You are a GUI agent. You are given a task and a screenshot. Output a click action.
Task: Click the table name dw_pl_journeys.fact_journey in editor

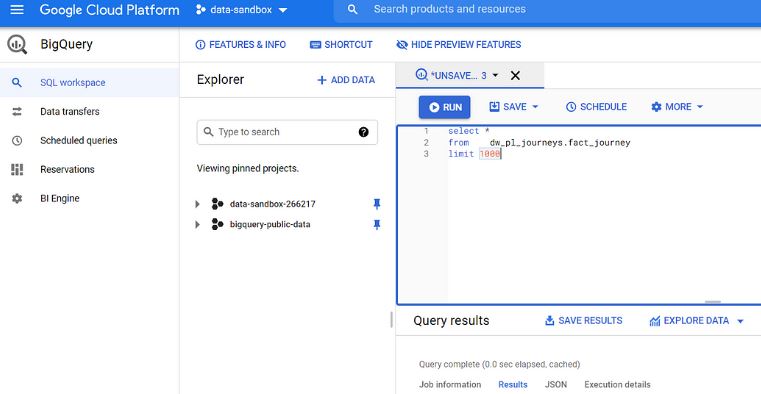coord(560,143)
